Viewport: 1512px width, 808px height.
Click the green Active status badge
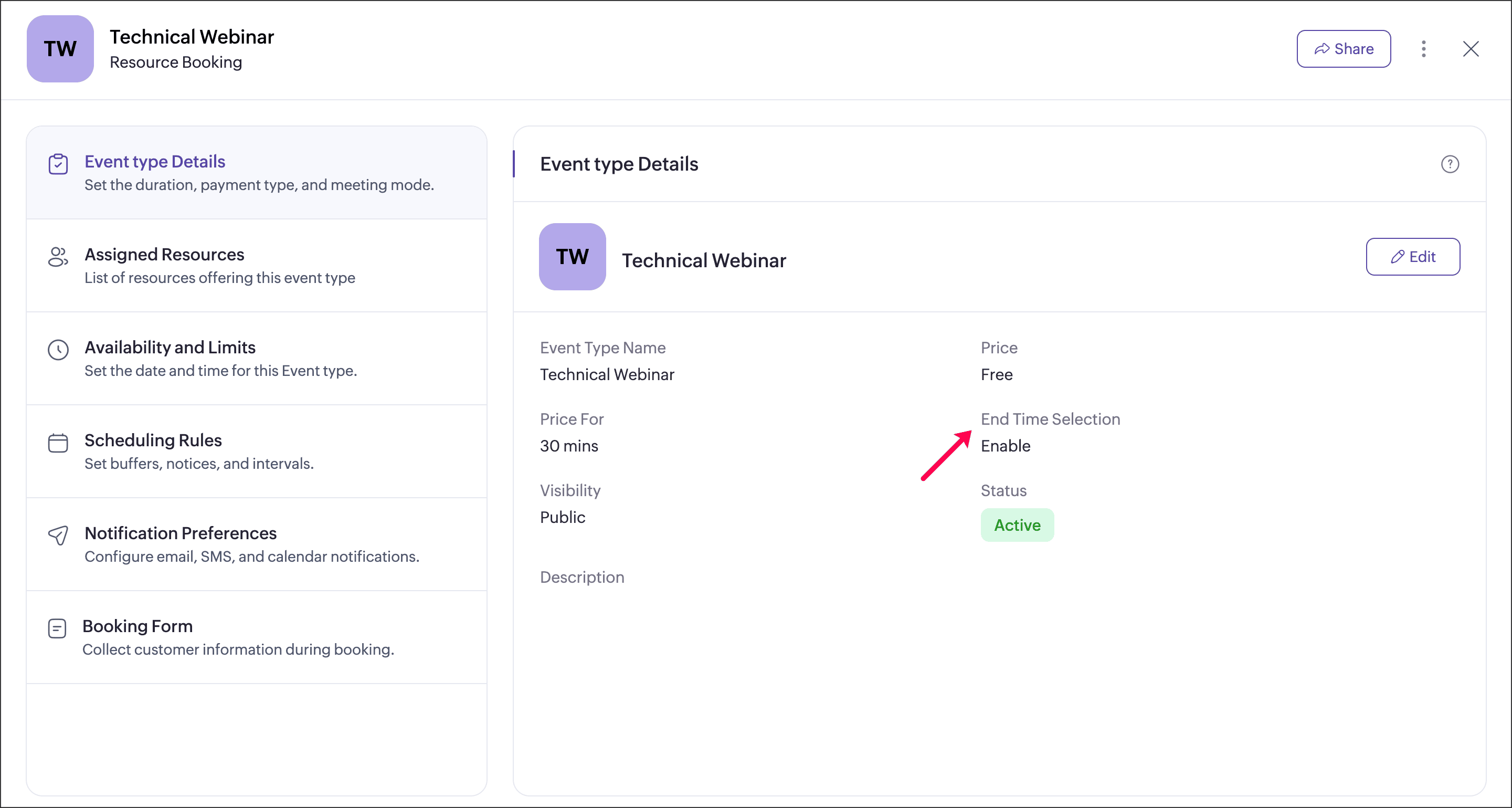pyautogui.click(x=1017, y=525)
